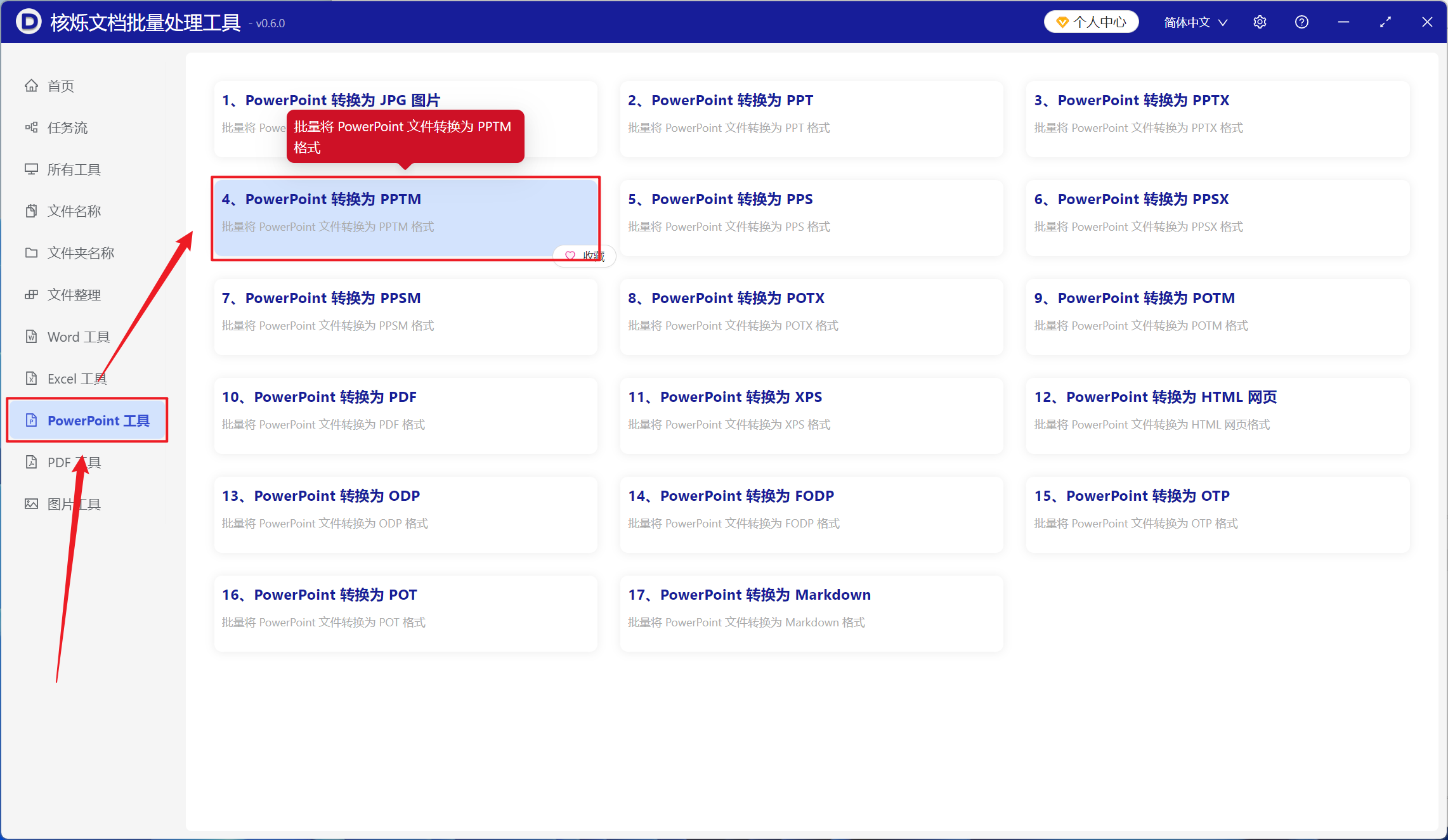Maximize the application window

1385,22
